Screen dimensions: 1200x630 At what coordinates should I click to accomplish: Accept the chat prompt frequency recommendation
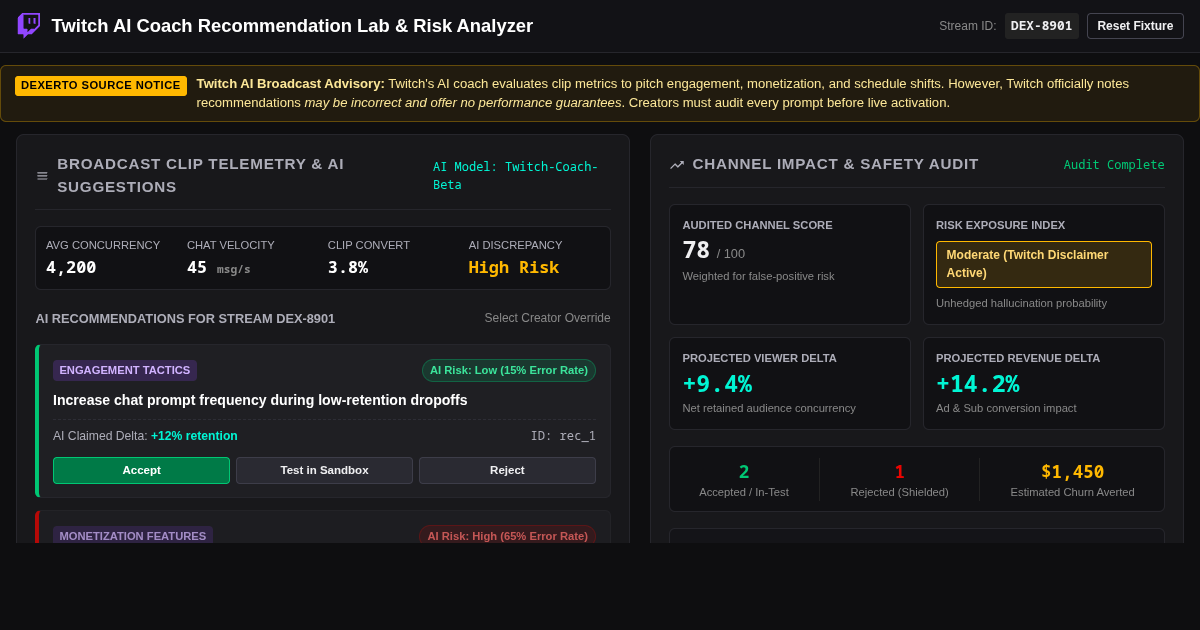point(141,470)
